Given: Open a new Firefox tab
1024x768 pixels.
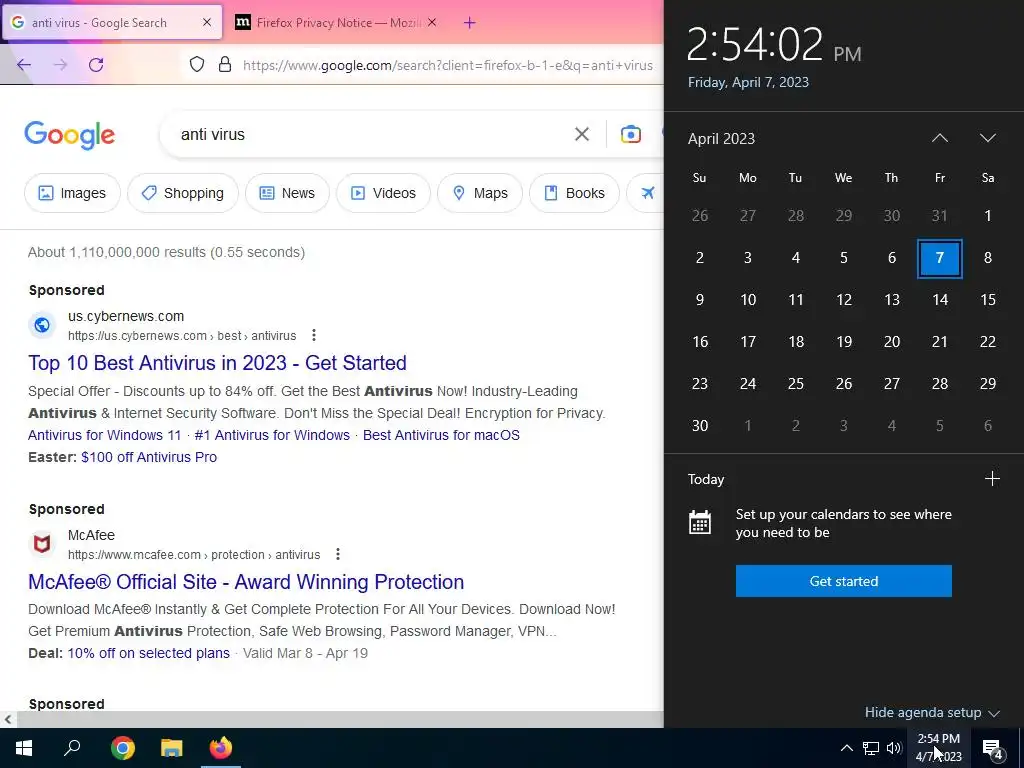Looking at the screenshot, I should point(469,23).
